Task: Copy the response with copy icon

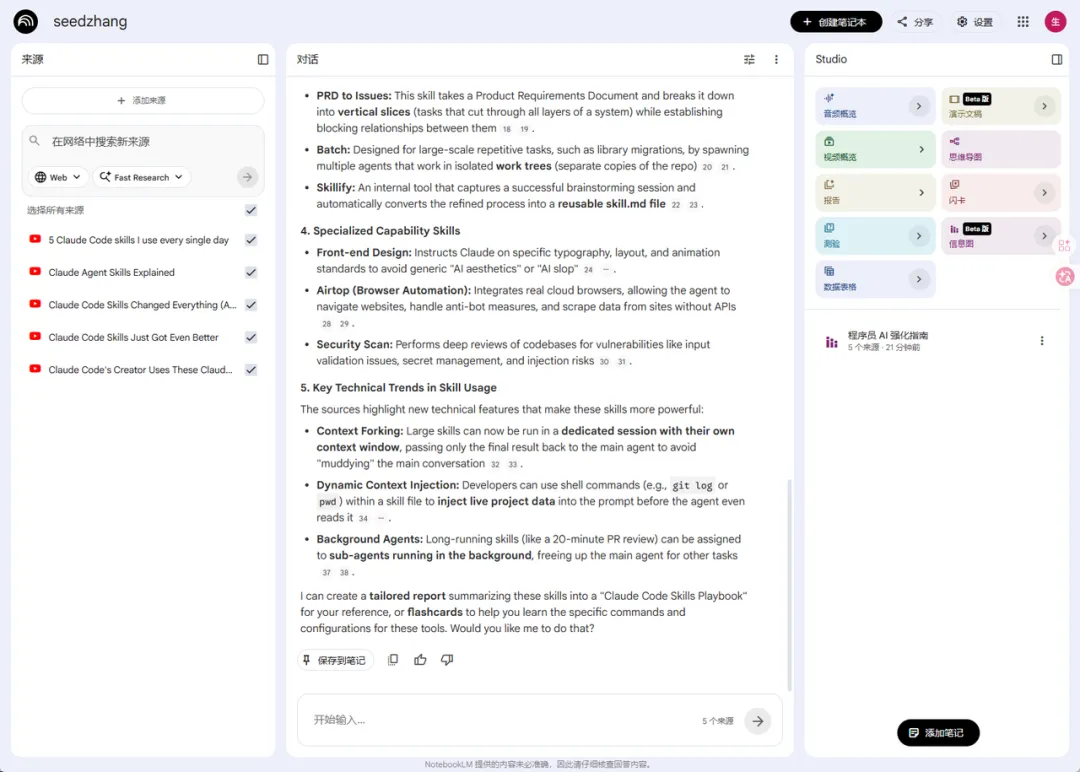Action: [393, 660]
